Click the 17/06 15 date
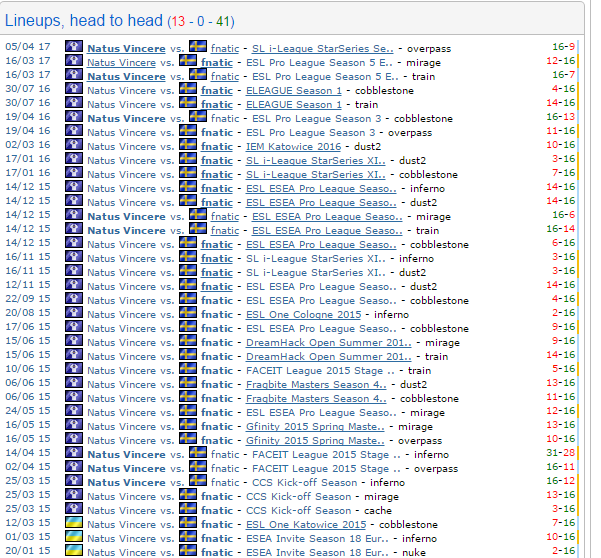 tap(28, 327)
